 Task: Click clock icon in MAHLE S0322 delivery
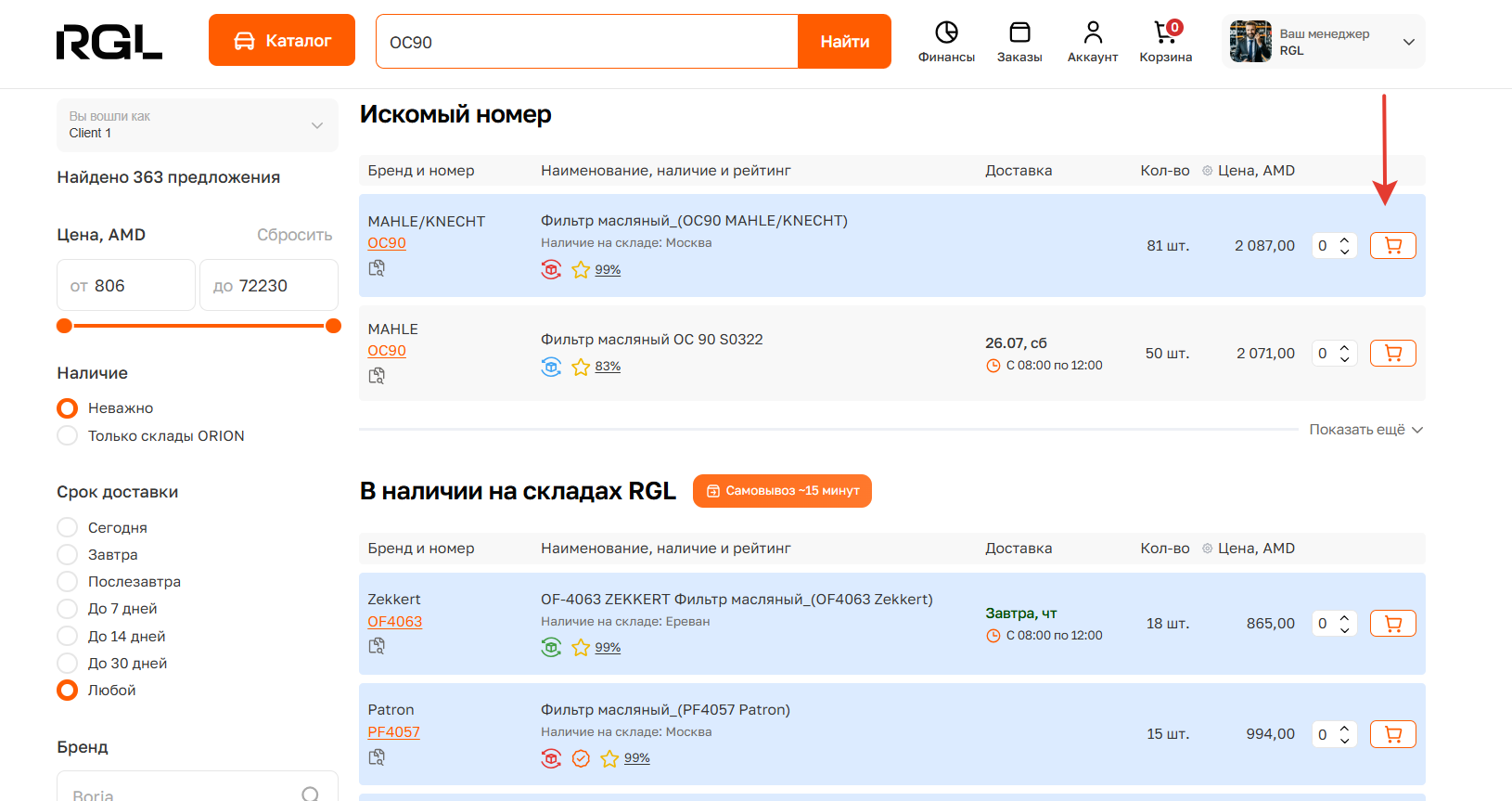[x=993, y=366]
